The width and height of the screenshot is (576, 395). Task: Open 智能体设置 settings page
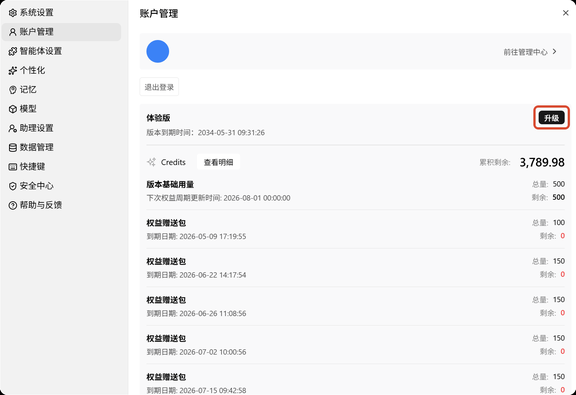[x=61, y=51]
